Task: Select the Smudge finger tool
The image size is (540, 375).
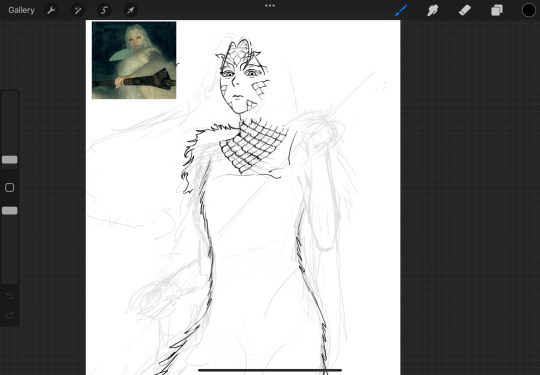Action: [433, 10]
